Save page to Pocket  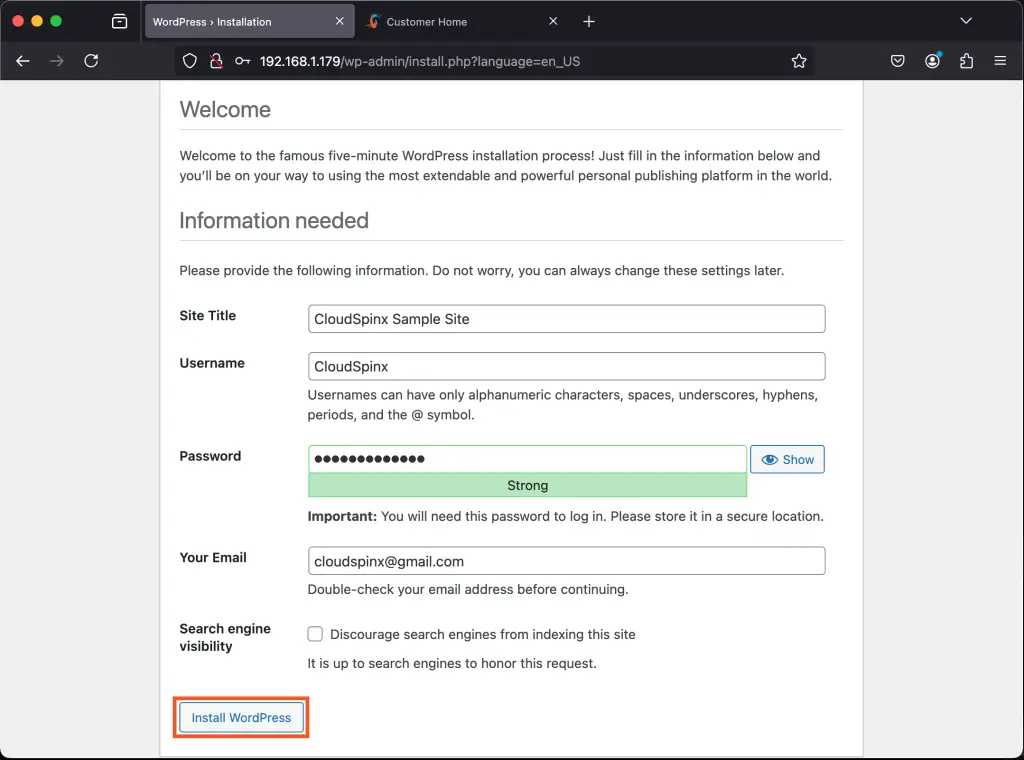pyautogui.click(x=897, y=61)
